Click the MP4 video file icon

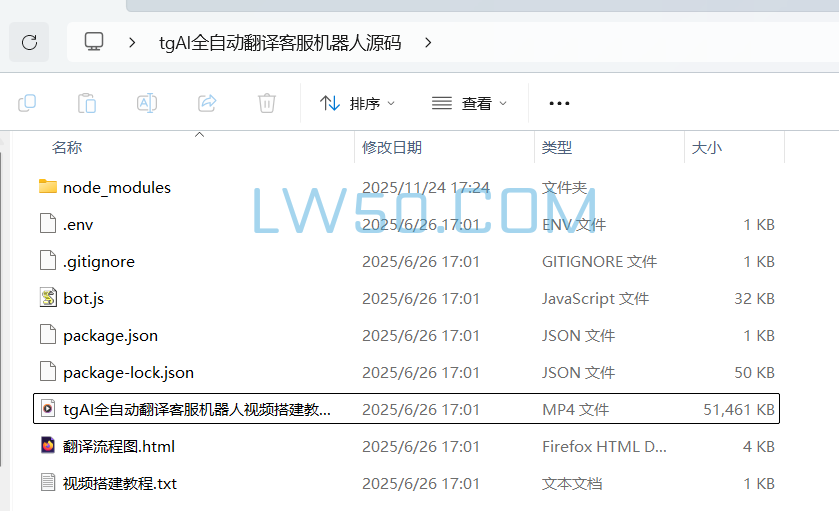pos(48,408)
